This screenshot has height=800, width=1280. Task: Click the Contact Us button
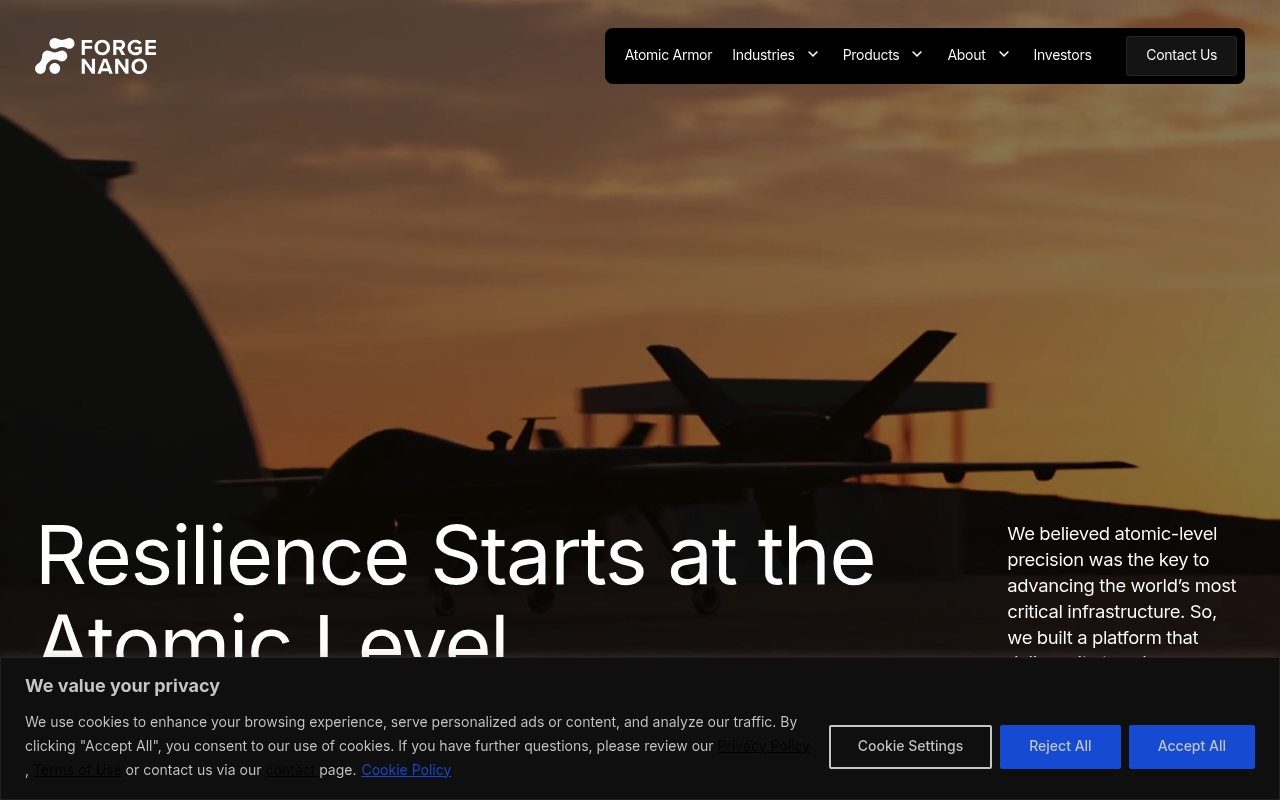1181,56
